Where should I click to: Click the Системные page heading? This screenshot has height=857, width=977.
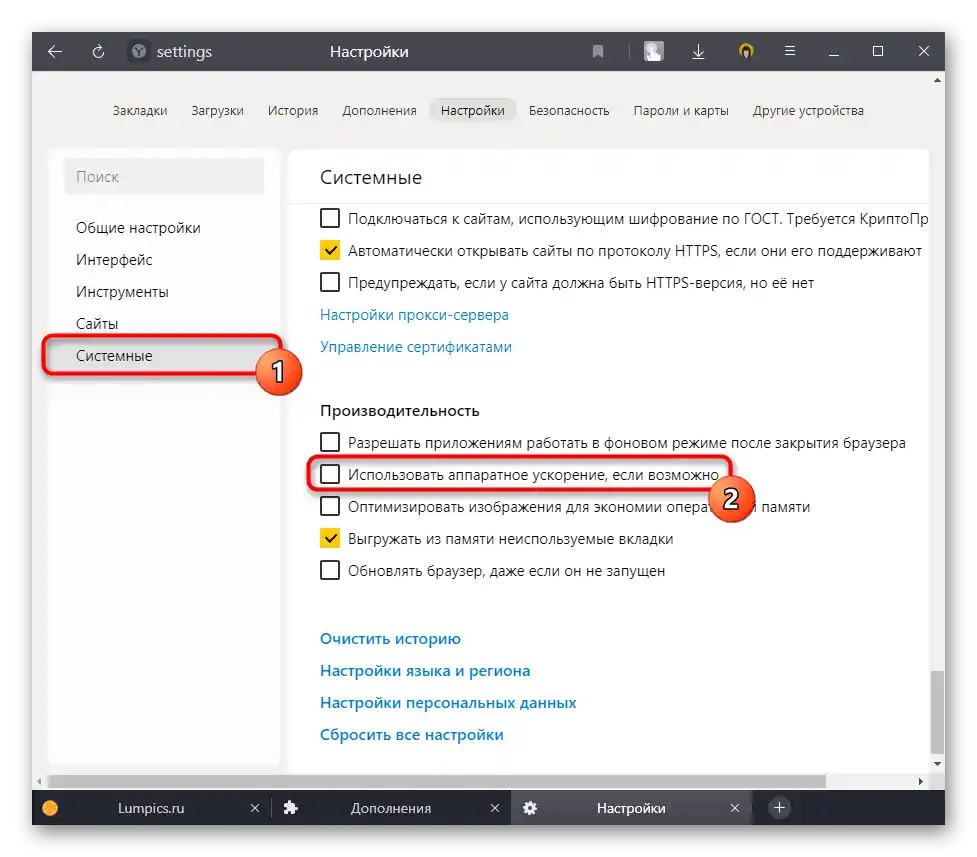click(371, 178)
